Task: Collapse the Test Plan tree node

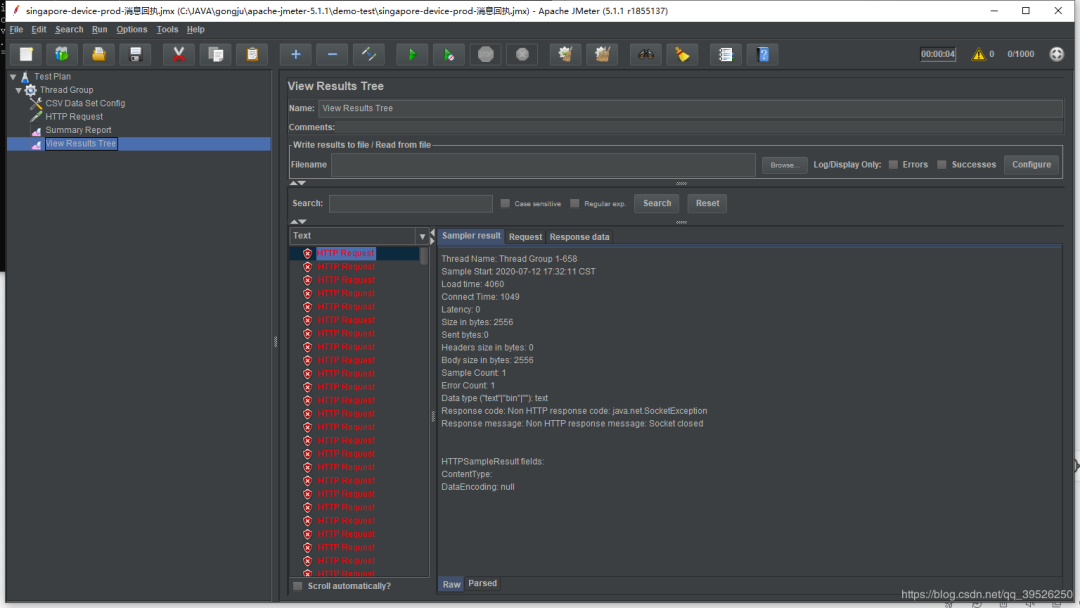Action: 12,77
